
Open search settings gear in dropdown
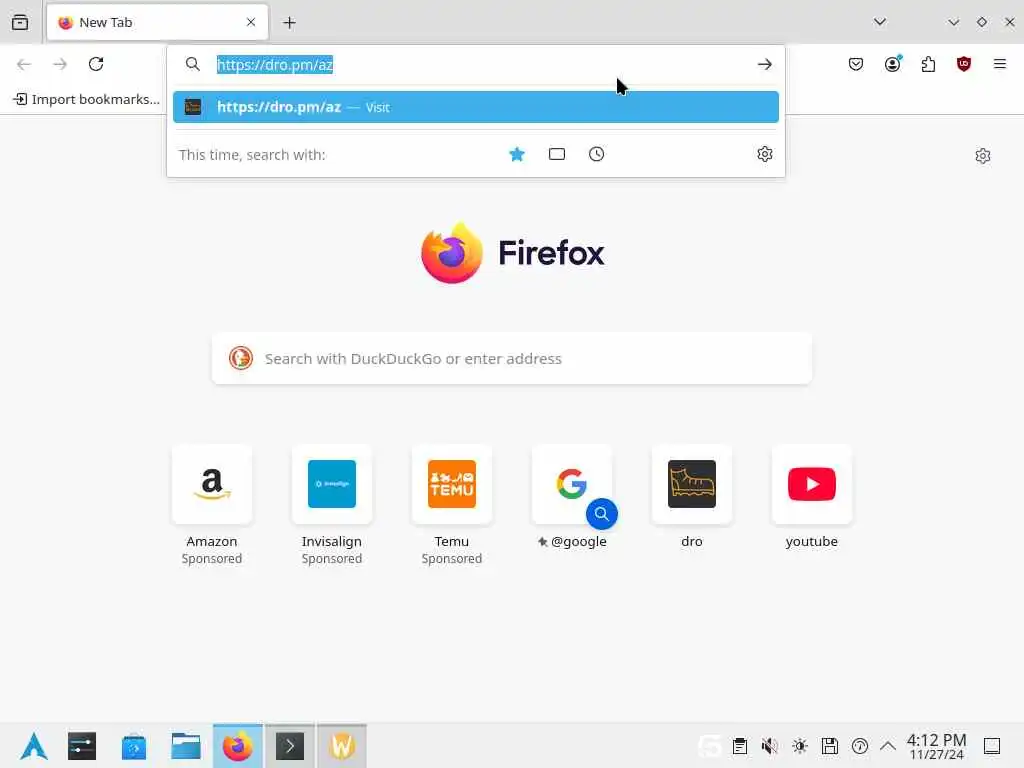point(765,154)
